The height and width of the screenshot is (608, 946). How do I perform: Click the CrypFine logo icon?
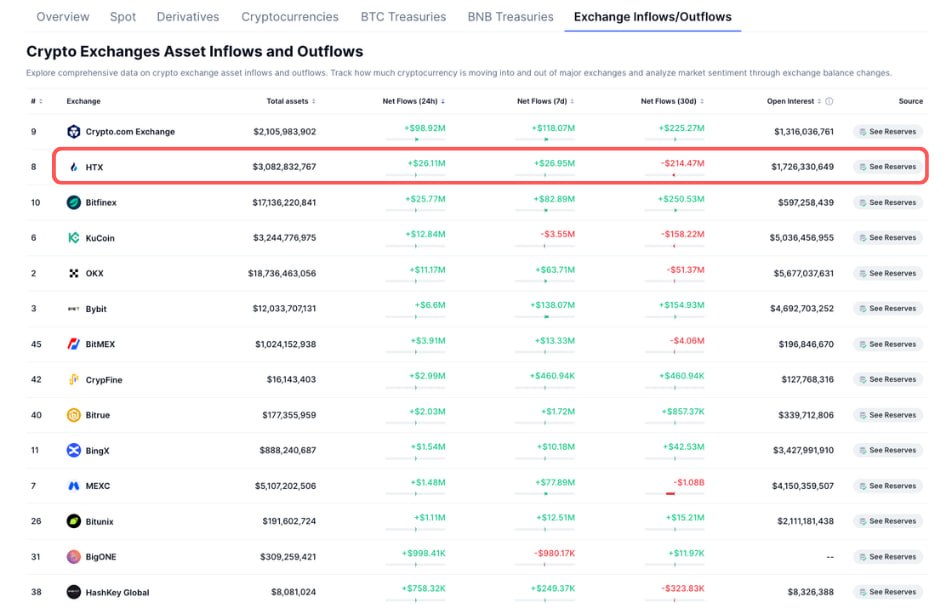[x=74, y=379]
